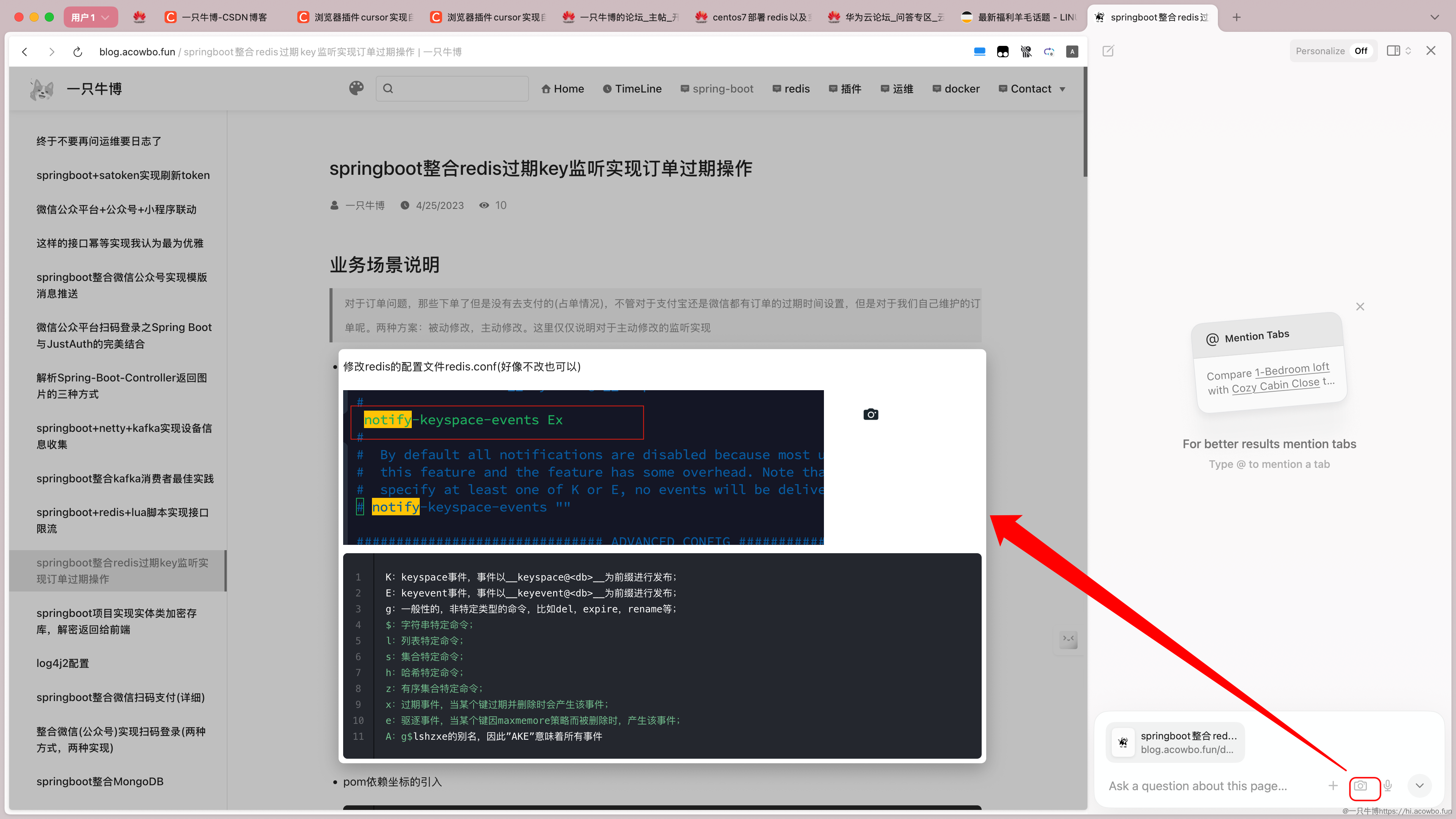The width and height of the screenshot is (1456, 819).
Task: Add an attachment with the plus icon
Action: [x=1333, y=786]
